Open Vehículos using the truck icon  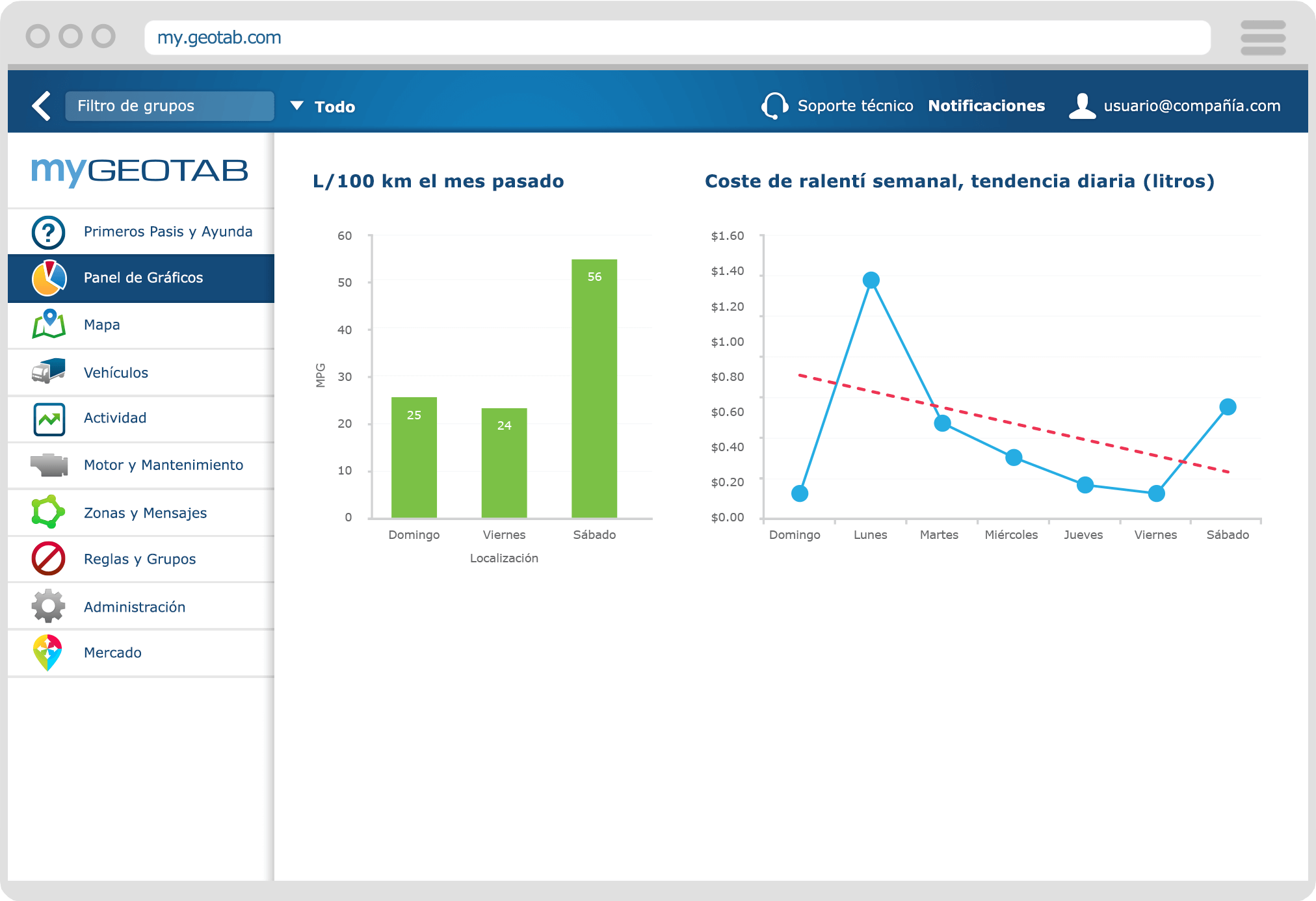pyautogui.click(x=49, y=372)
